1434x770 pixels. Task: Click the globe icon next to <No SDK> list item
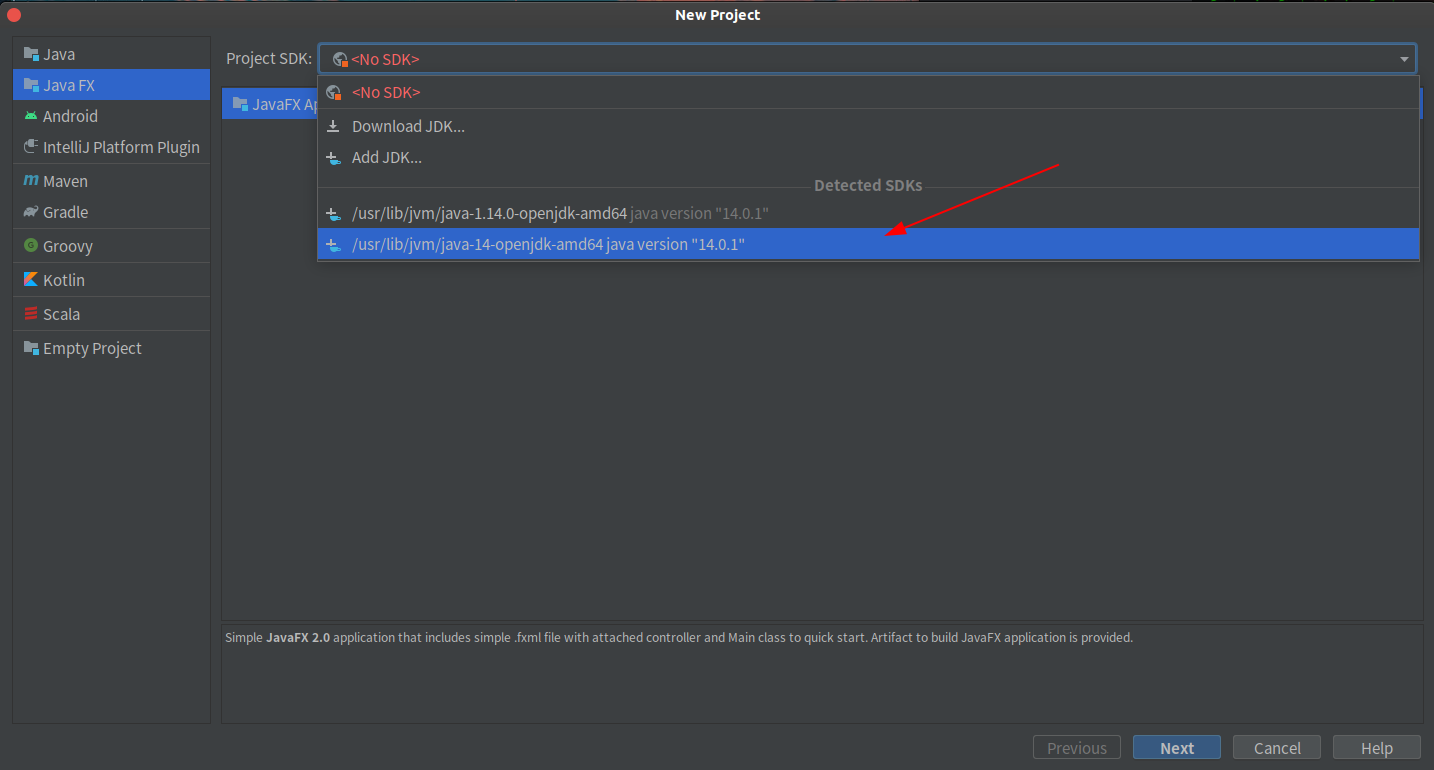pos(334,92)
